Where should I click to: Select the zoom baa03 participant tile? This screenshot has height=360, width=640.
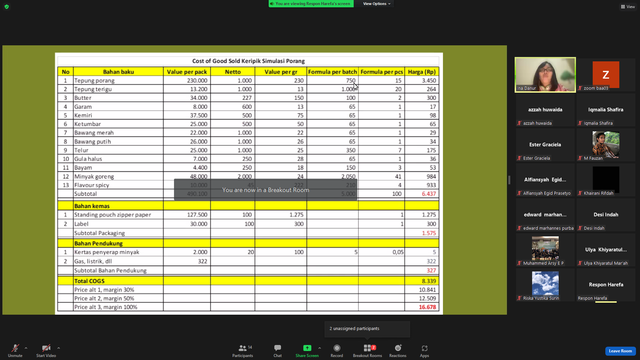pyautogui.click(x=606, y=75)
